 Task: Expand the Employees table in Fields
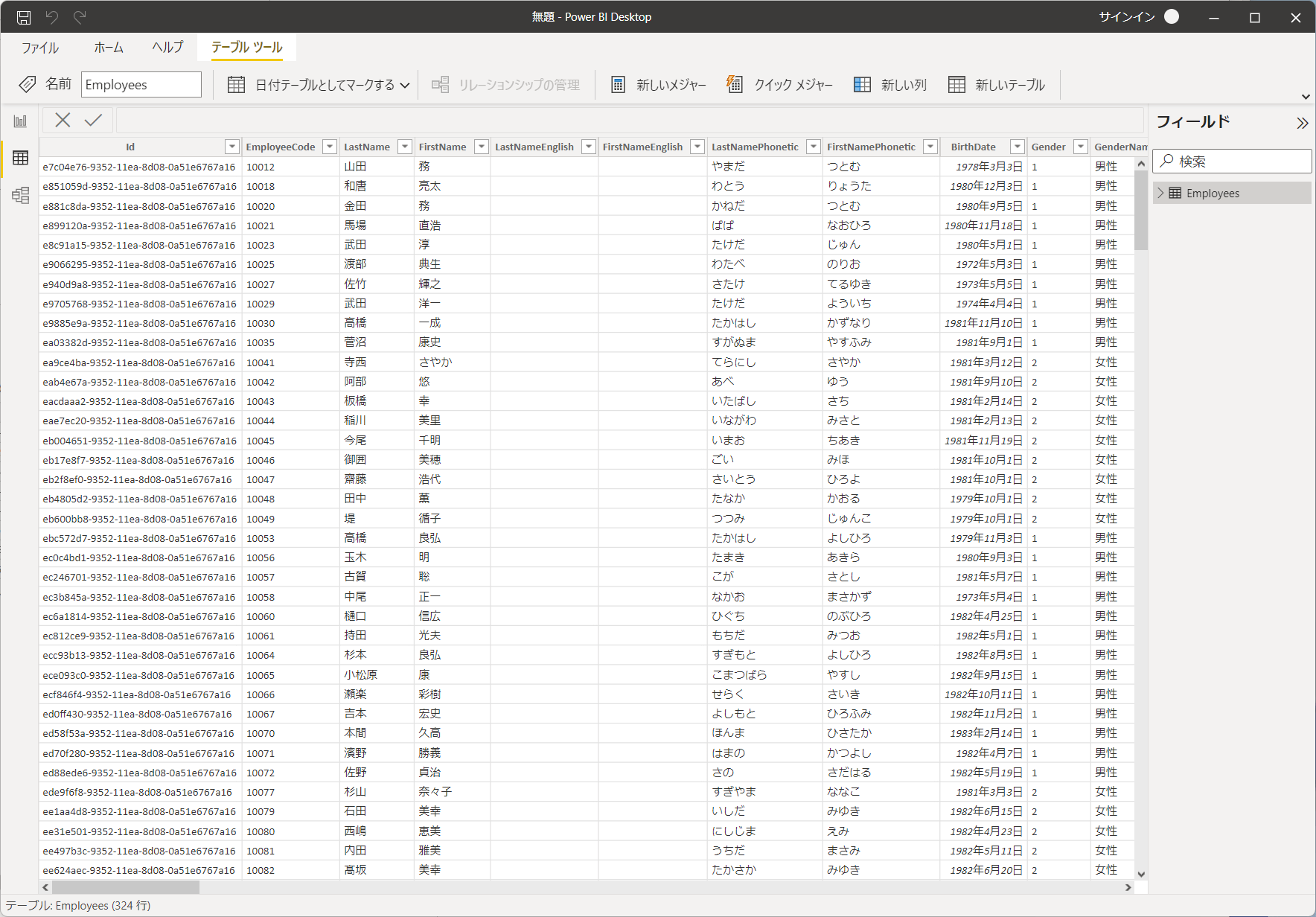coord(1160,193)
